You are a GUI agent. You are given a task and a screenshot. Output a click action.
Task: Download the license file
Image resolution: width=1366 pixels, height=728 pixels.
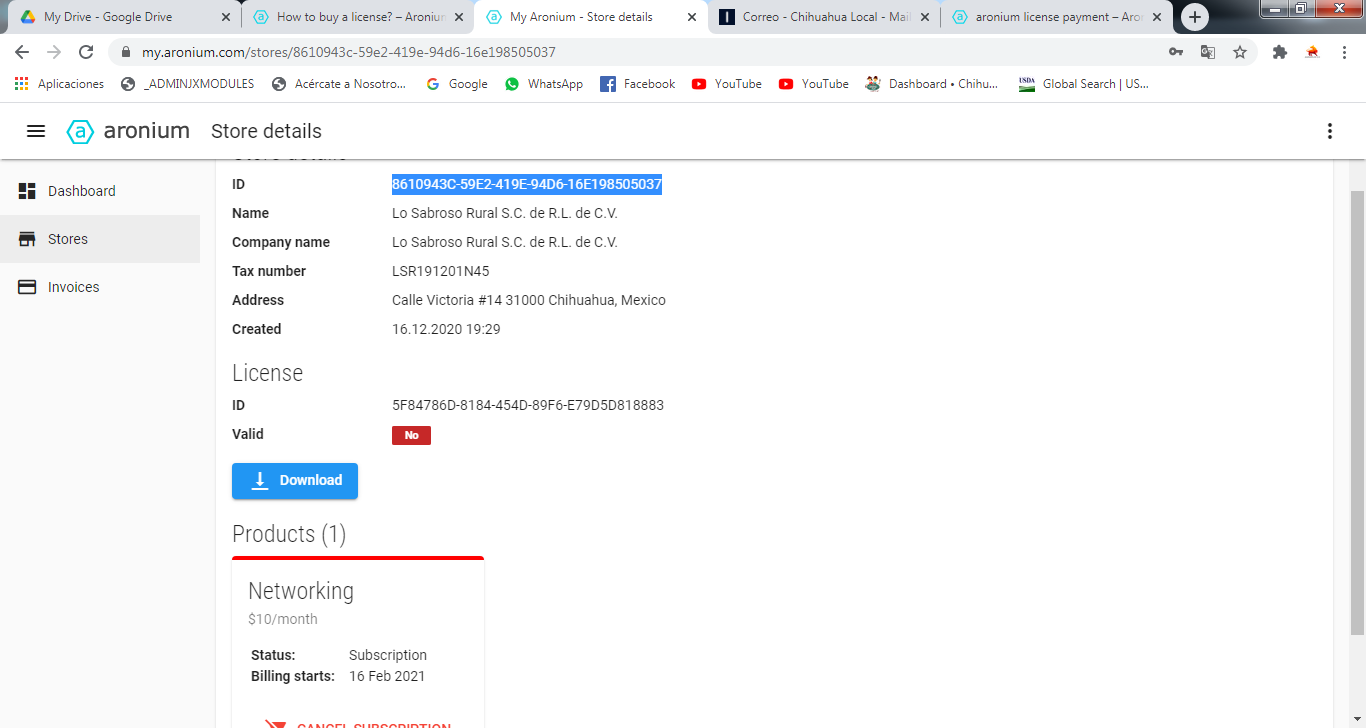coord(295,481)
